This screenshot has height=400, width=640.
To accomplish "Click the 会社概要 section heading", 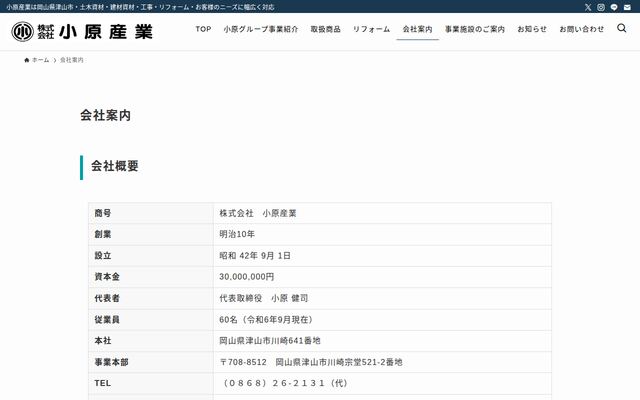I will [115, 166].
